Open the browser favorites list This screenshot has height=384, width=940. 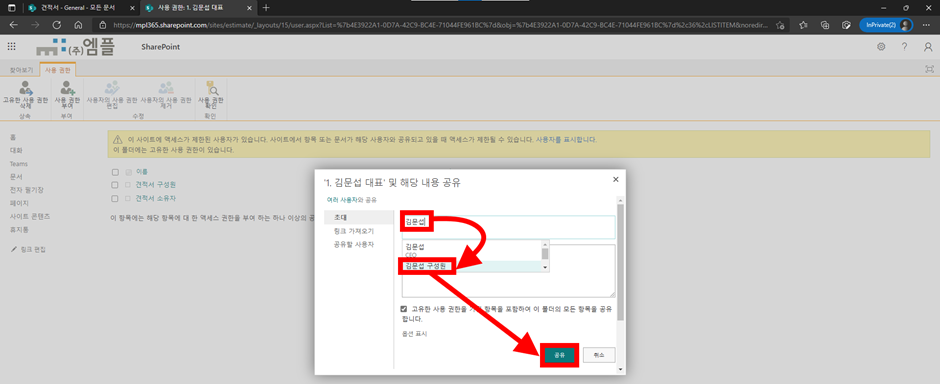[803, 25]
